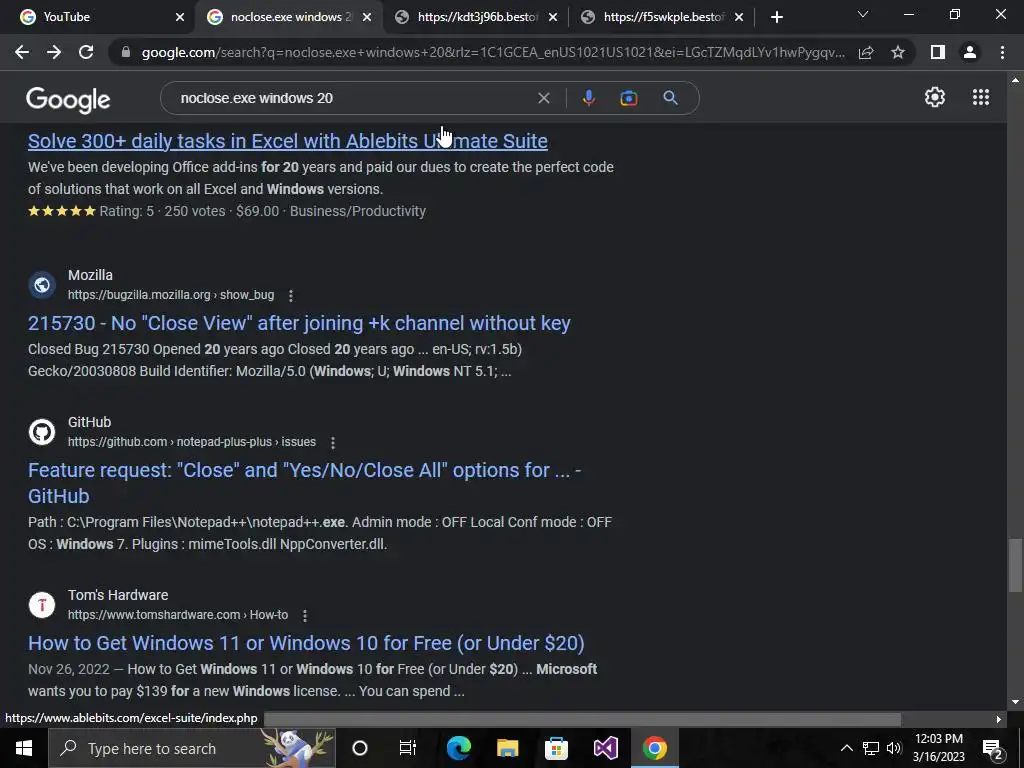
Task: Click the horizontal scrollbar right arrow
Action: coord(999,719)
